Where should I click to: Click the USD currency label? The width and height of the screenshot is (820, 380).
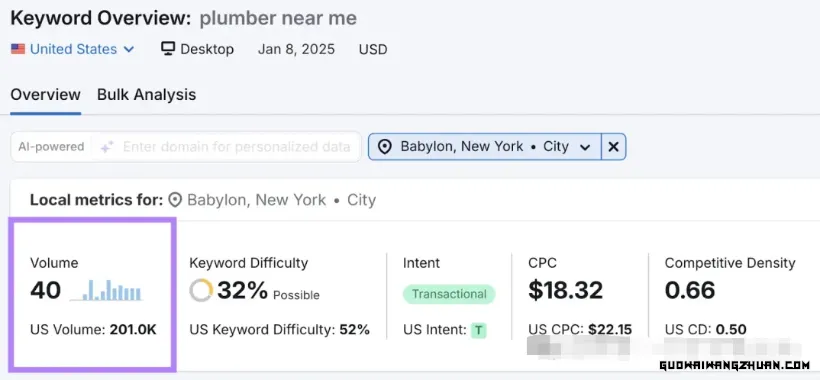pyautogui.click(x=373, y=50)
